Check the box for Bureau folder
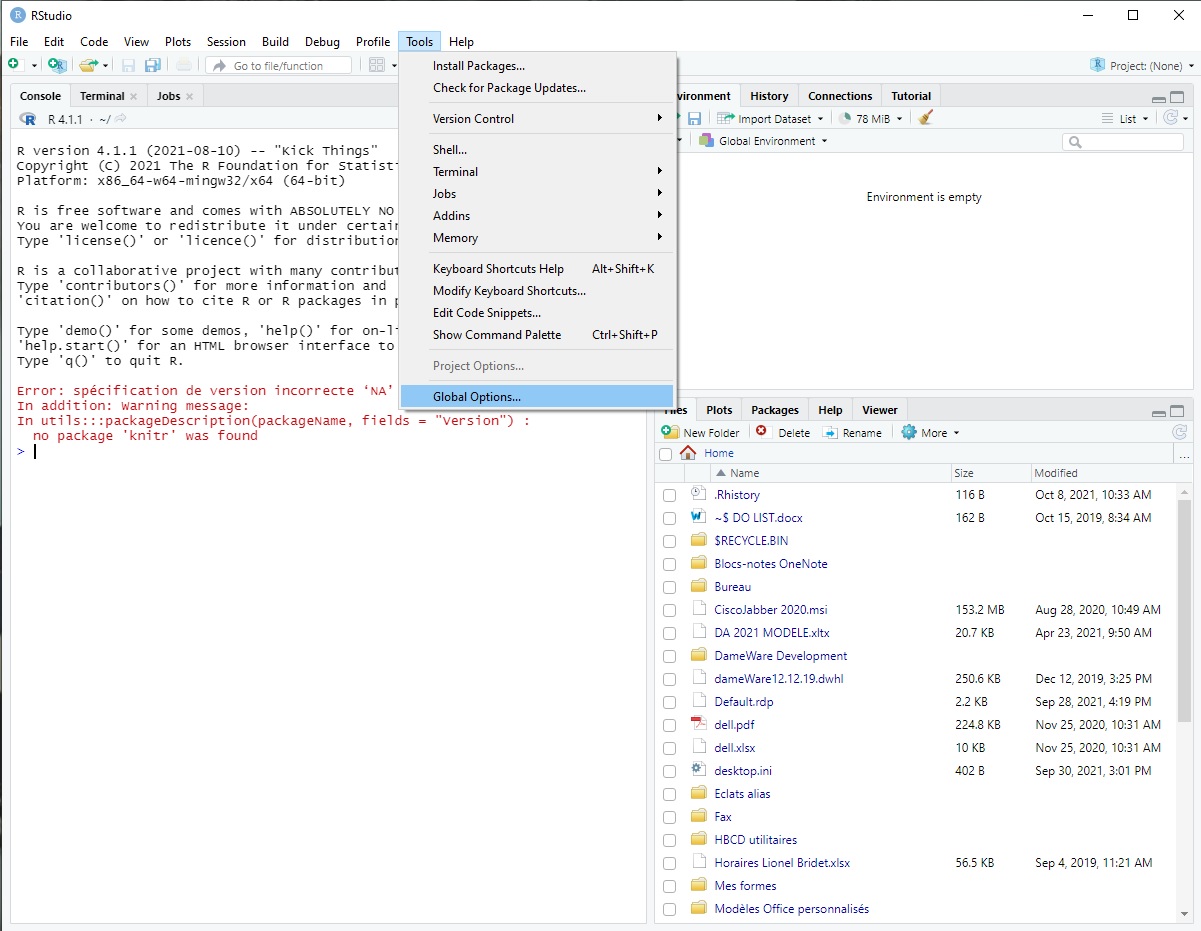Viewport: 1201px width, 931px height. coord(669,587)
